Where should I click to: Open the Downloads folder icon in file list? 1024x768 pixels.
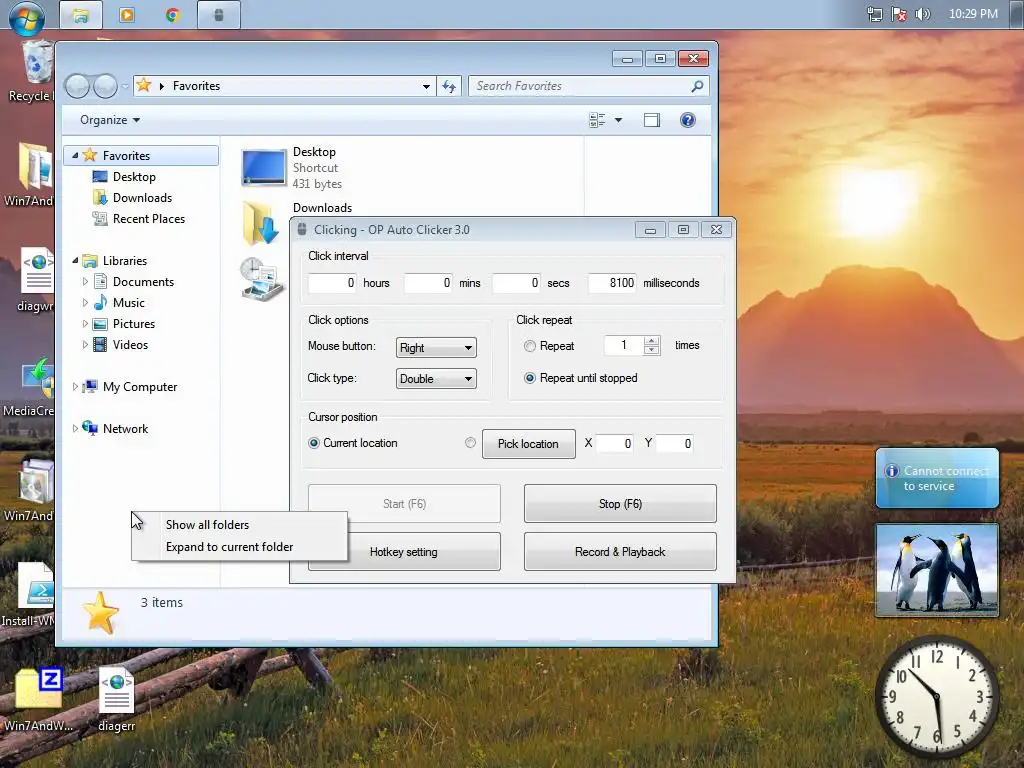click(x=261, y=223)
